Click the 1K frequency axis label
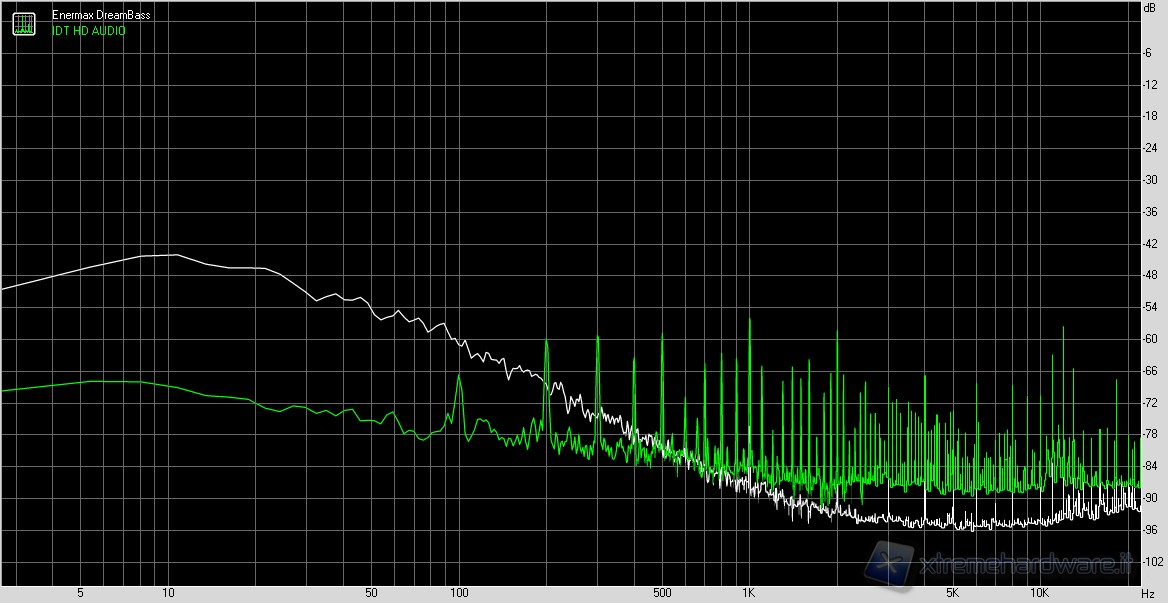 tap(748, 594)
